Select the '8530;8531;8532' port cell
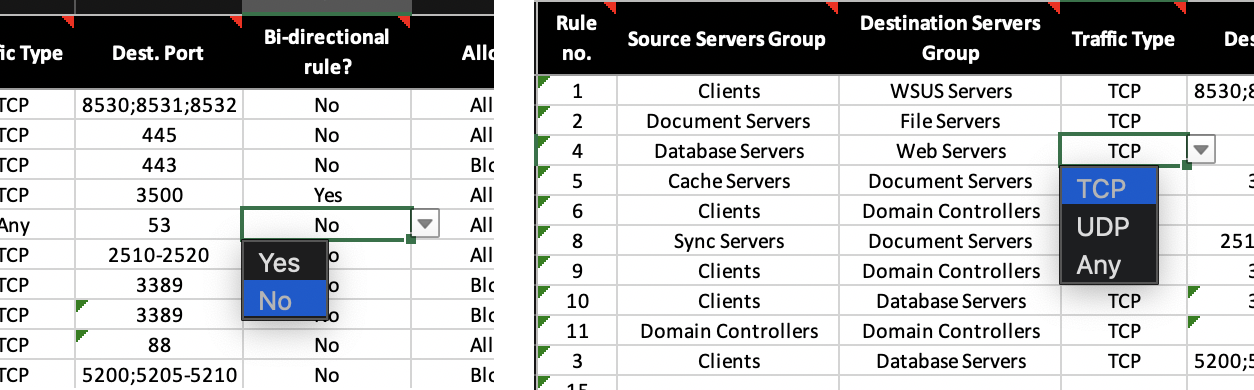The image size is (1254, 390). coord(158,105)
